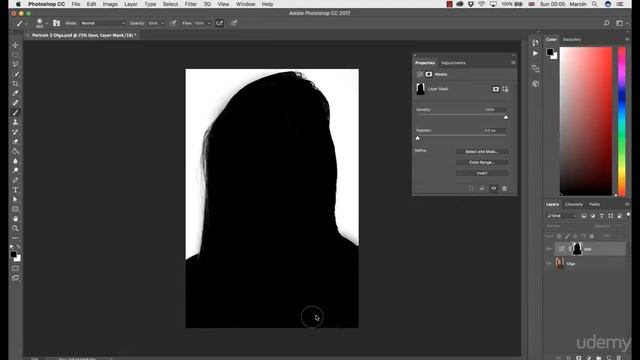Select the Olga layer thumbnail
This screenshot has height=360, width=640.
pyautogui.click(x=560, y=263)
